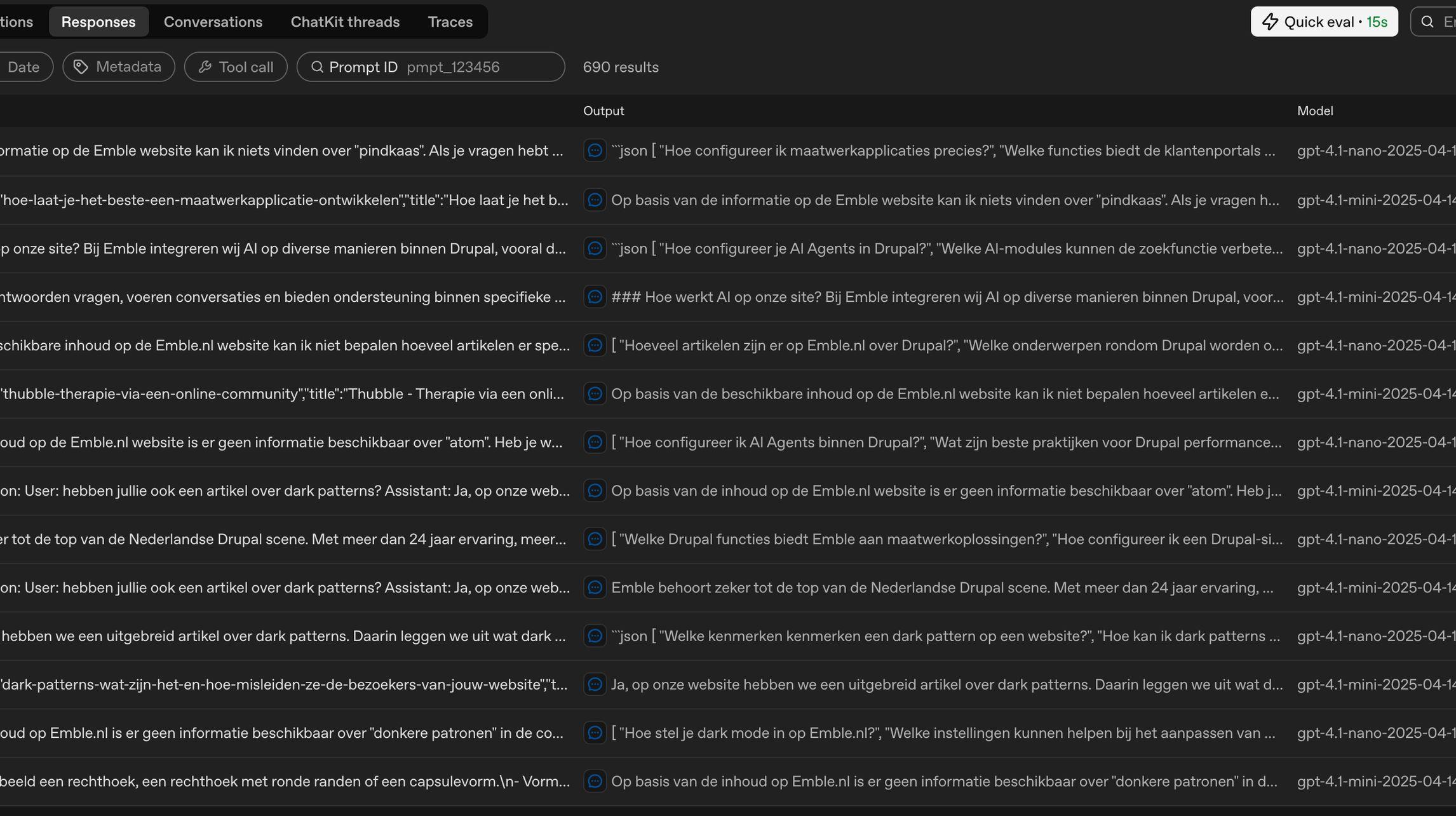Select the Responses tab
The height and width of the screenshot is (816, 1456).
point(98,22)
